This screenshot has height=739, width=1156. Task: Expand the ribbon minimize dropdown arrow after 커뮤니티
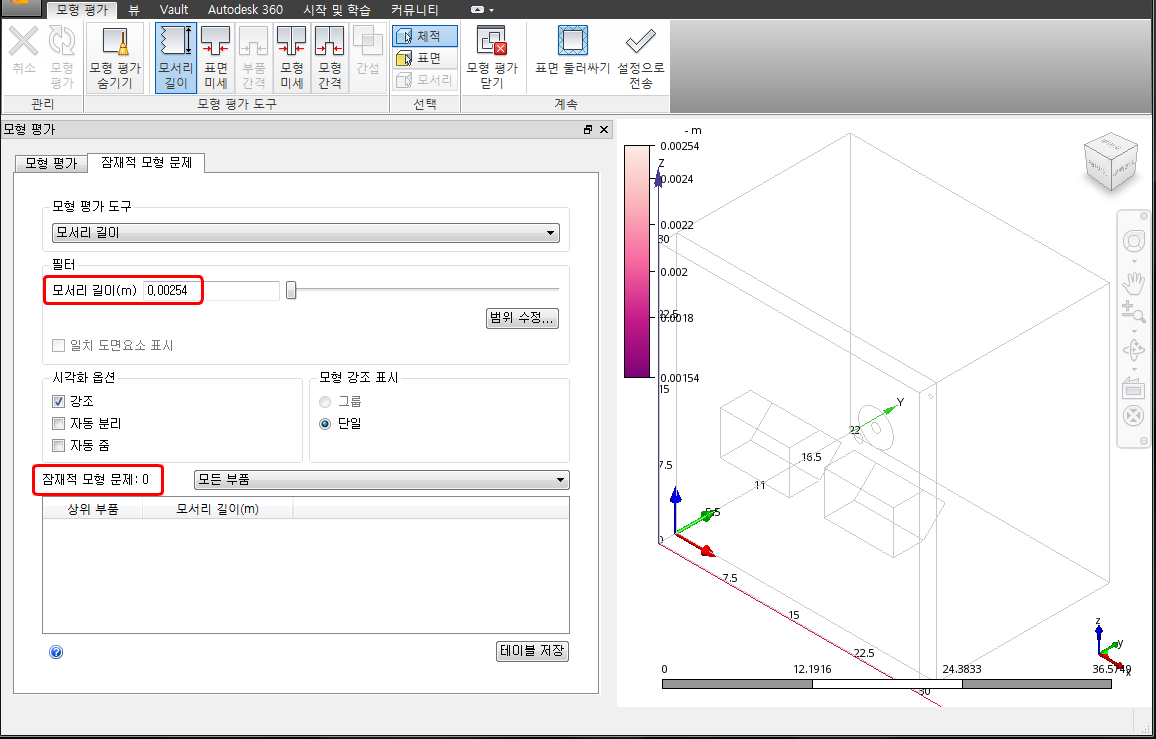(x=491, y=10)
